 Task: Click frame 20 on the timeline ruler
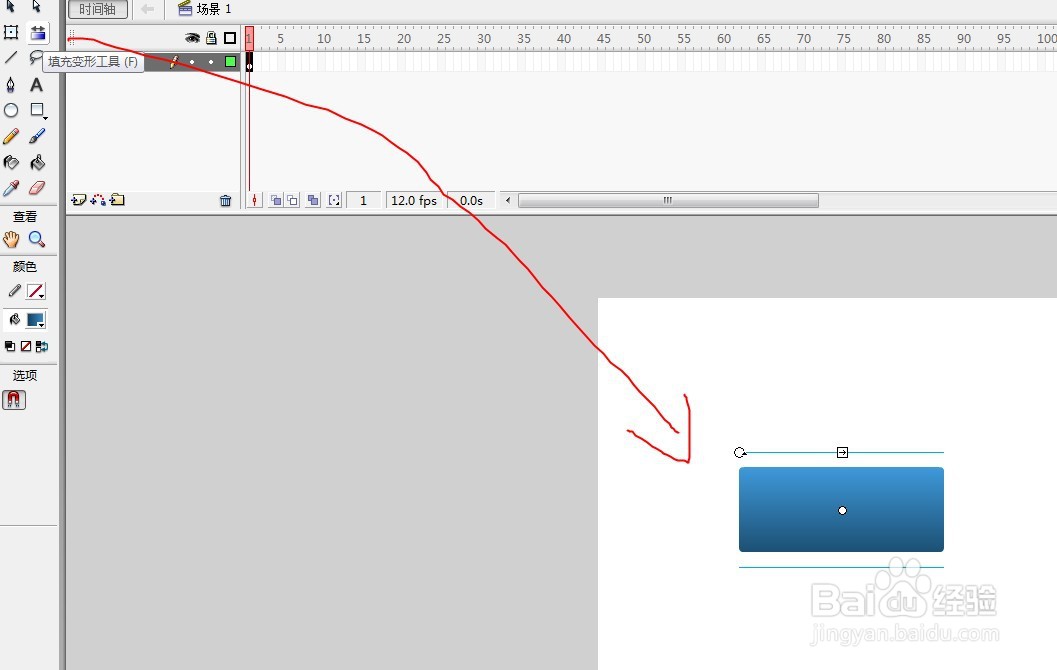(x=404, y=38)
